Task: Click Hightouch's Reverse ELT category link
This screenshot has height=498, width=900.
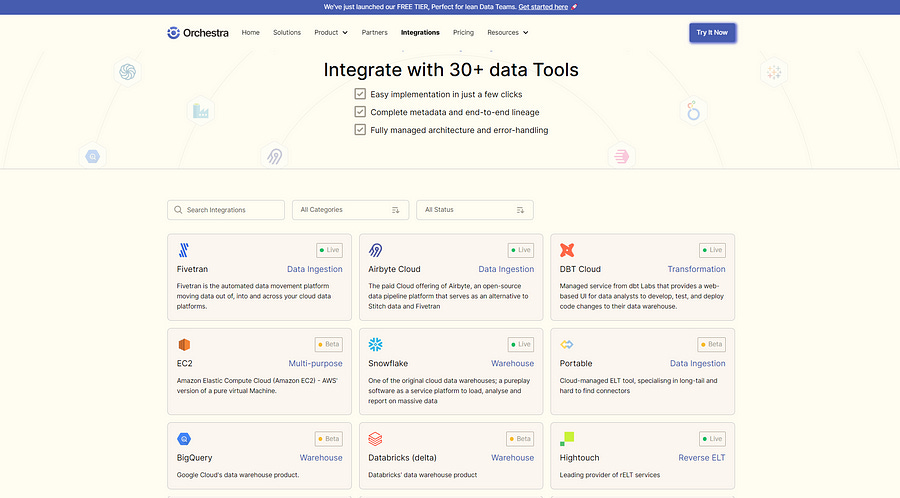Action: point(701,458)
